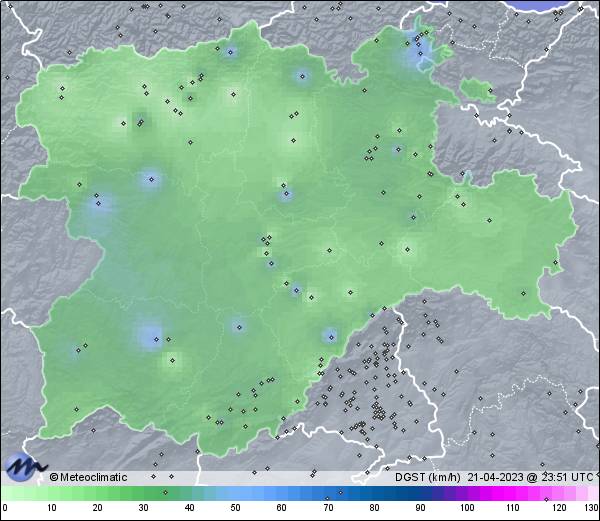Click the scale value 40
This screenshot has width=600, height=521.
pyautogui.click(x=189, y=508)
